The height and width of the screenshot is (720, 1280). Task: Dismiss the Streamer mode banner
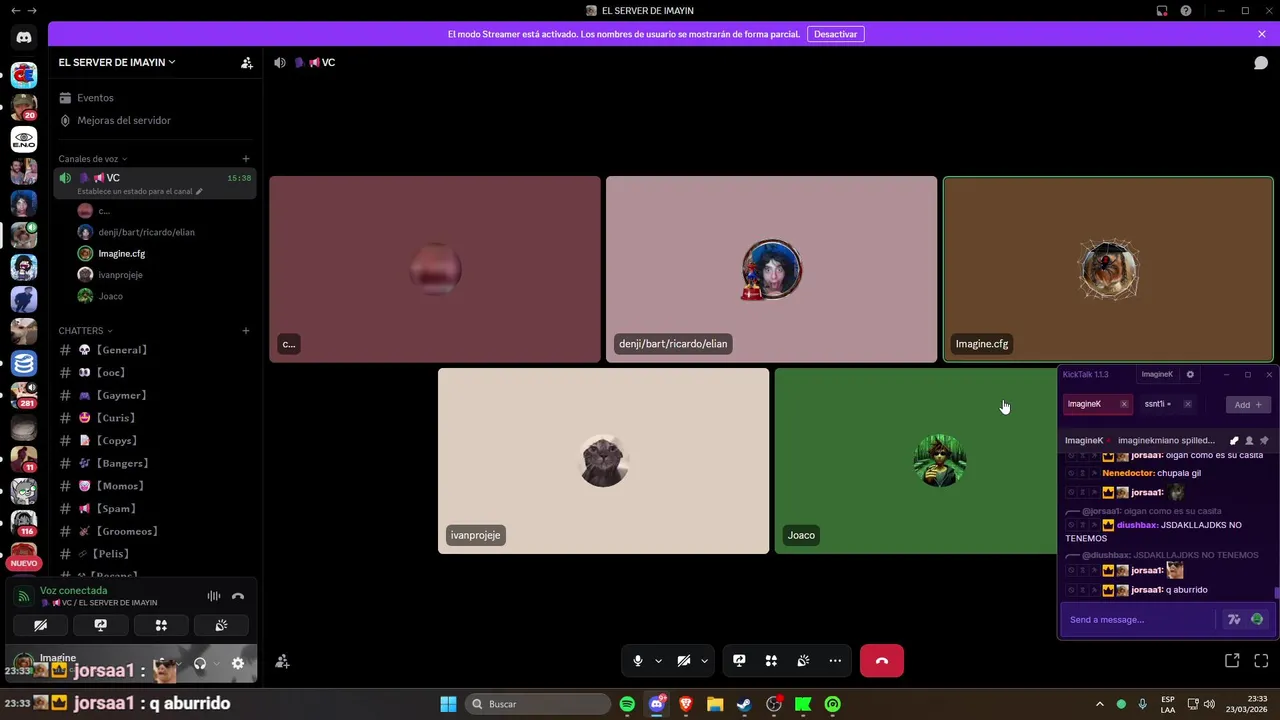pos(1262,34)
